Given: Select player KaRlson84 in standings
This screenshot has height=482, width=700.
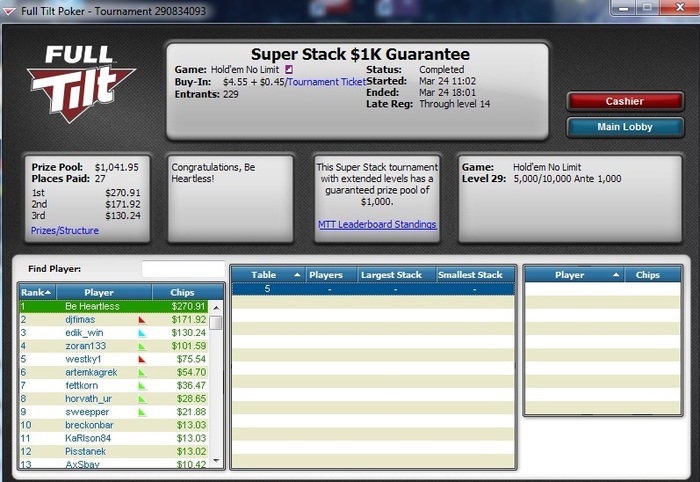Looking at the screenshot, I should [114, 439].
